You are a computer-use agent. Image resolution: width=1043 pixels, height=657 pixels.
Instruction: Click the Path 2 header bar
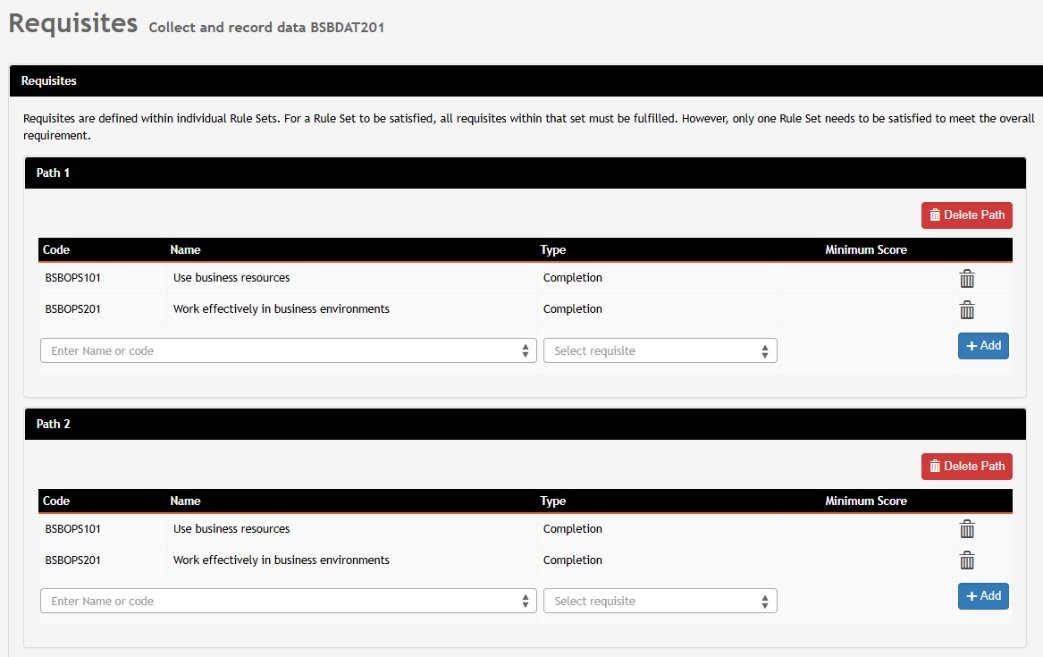pos(525,424)
